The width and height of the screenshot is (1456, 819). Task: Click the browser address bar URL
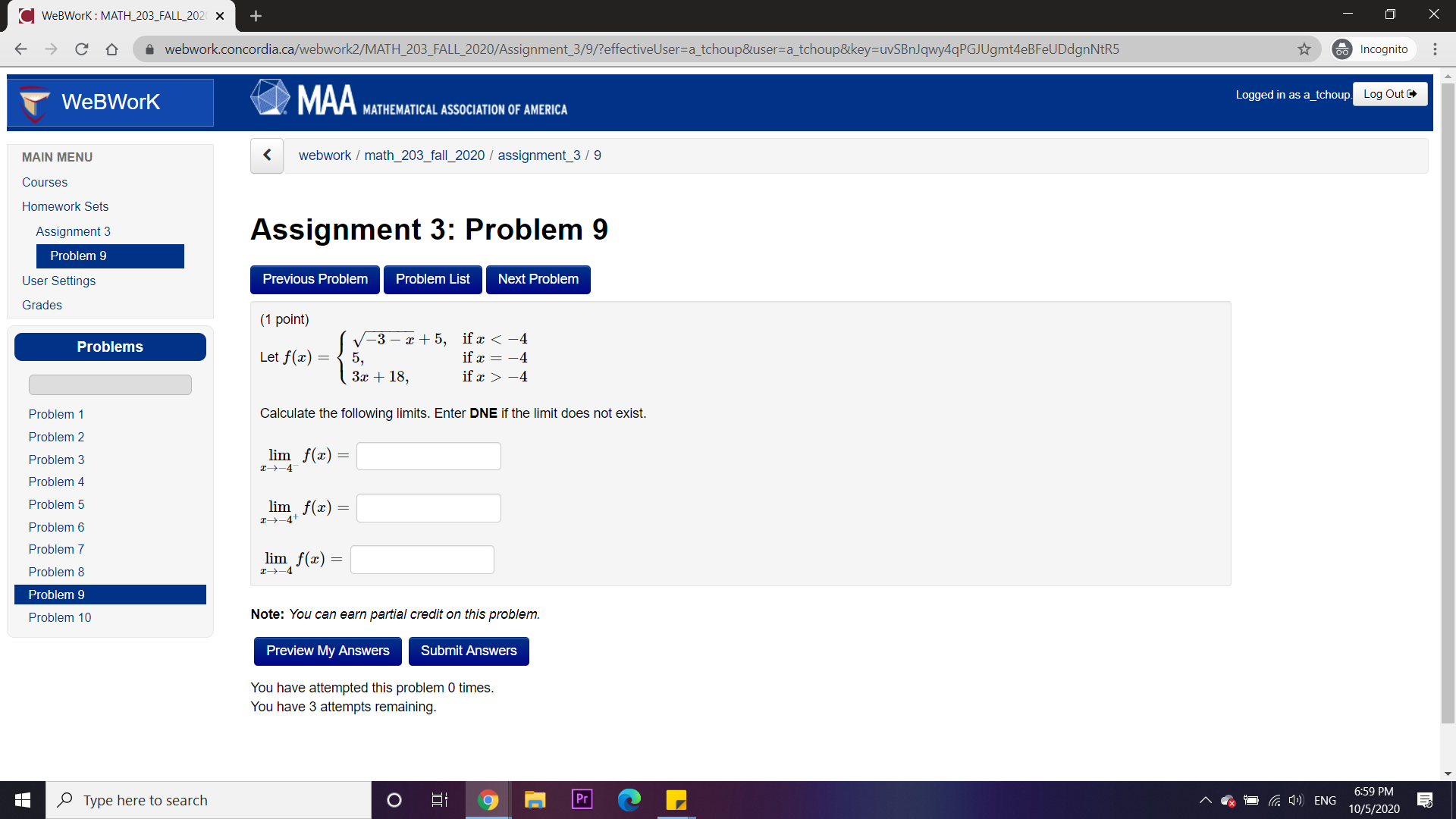pyautogui.click(x=642, y=49)
